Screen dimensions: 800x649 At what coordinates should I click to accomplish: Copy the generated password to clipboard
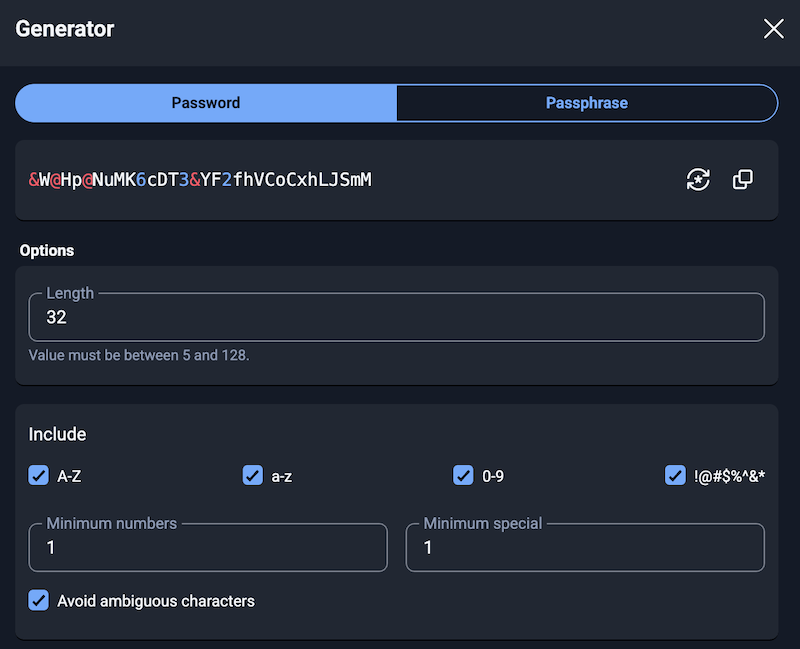tap(743, 180)
